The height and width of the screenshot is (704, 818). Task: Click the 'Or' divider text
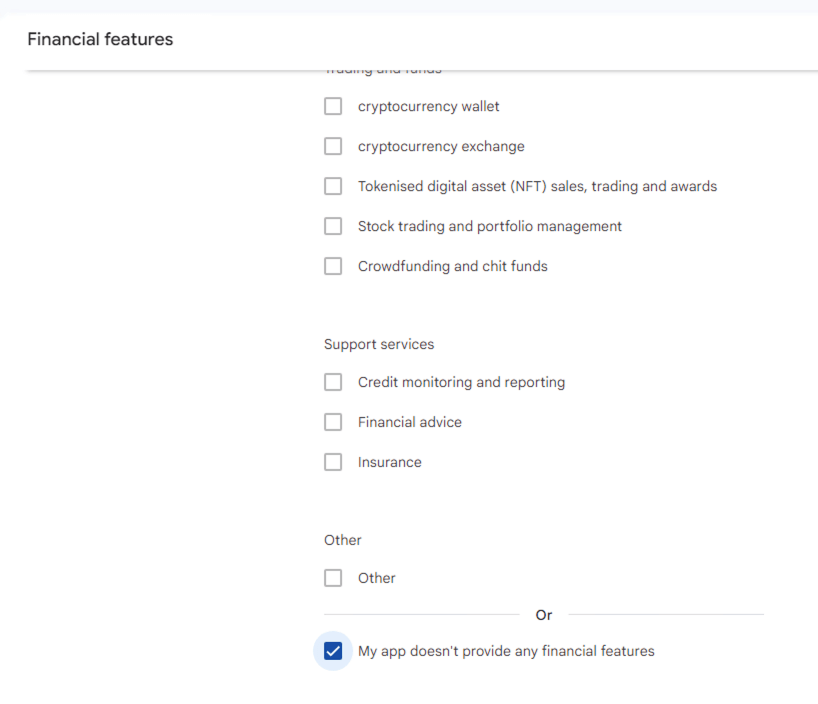click(x=544, y=615)
